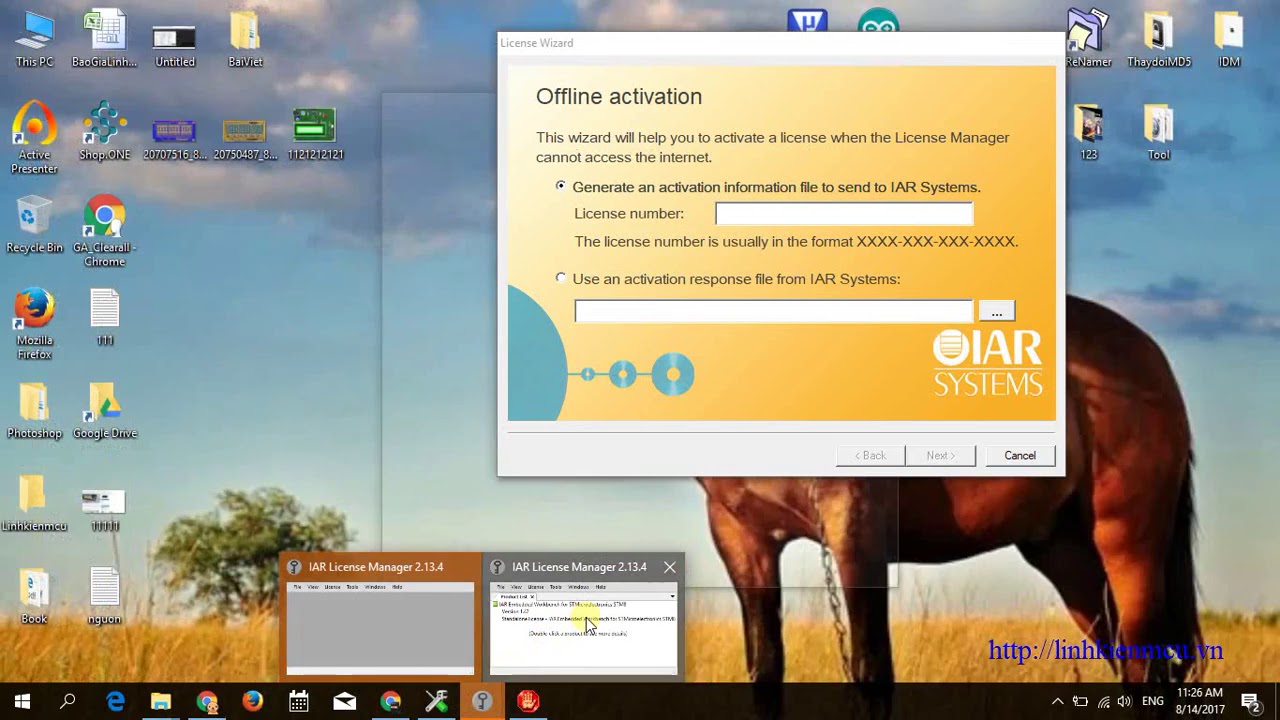Open the IDM folder on desktop
The width and height of the screenshot is (1280, 720).
(x=1229, y=40)
